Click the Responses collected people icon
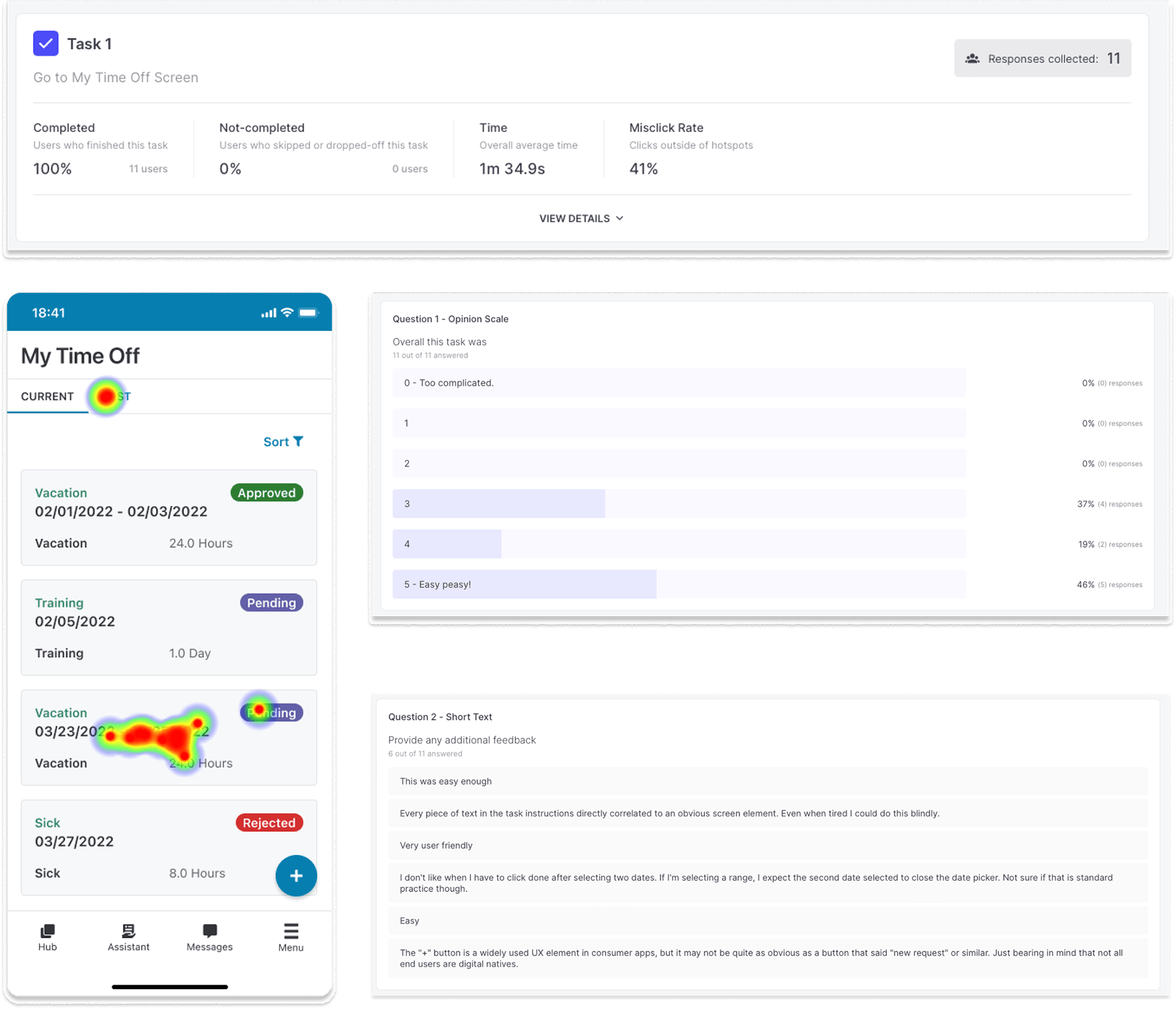 [972, 59]
